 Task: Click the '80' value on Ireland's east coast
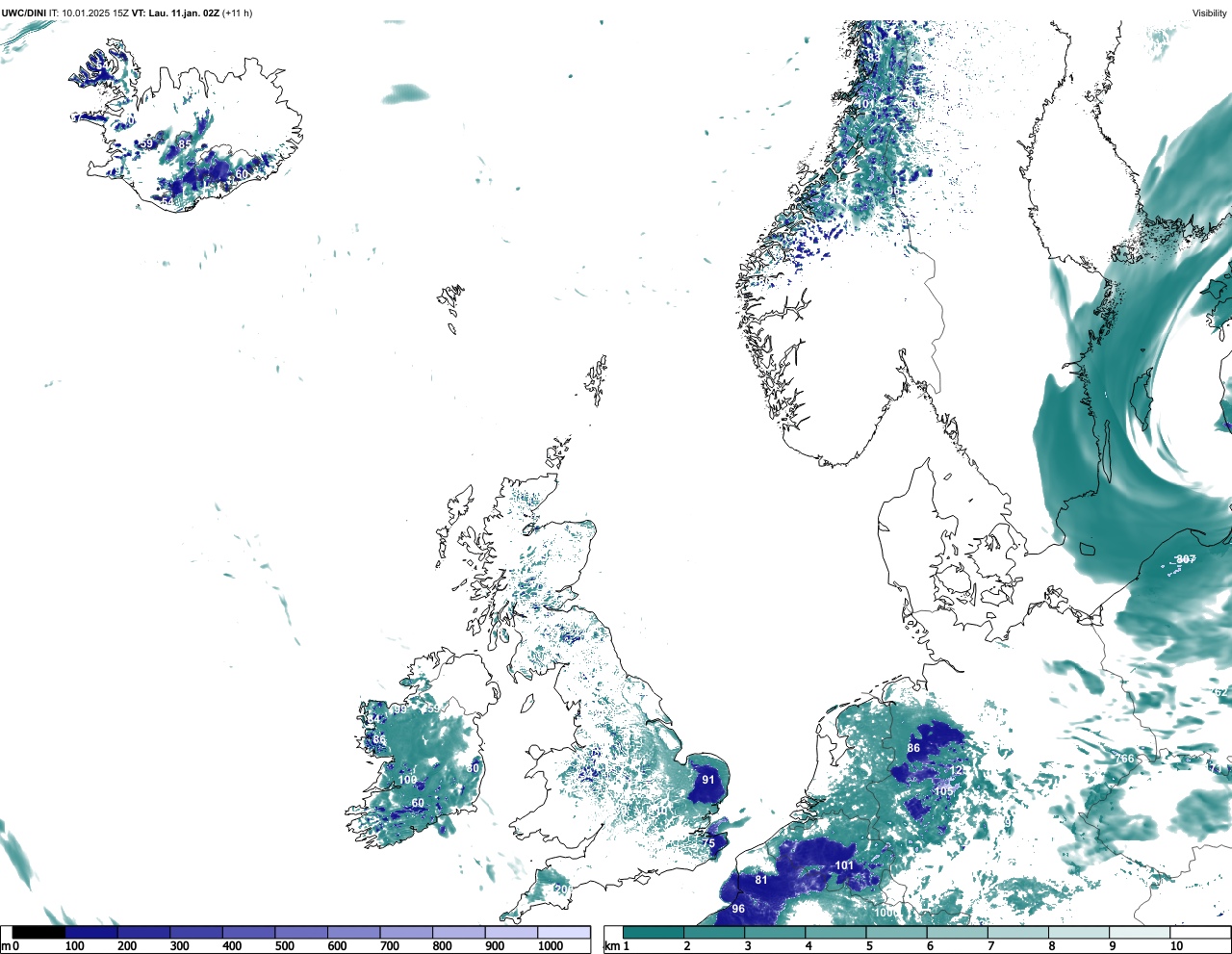click(x=473, y=768)
